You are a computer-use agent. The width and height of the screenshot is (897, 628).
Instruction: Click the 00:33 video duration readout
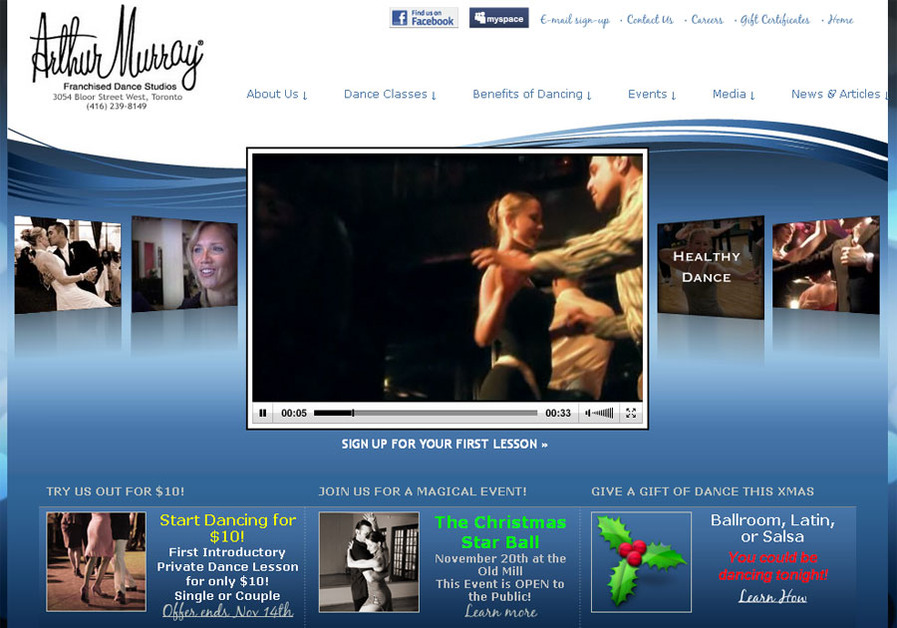pyautogui.click(x=558, y=413)
